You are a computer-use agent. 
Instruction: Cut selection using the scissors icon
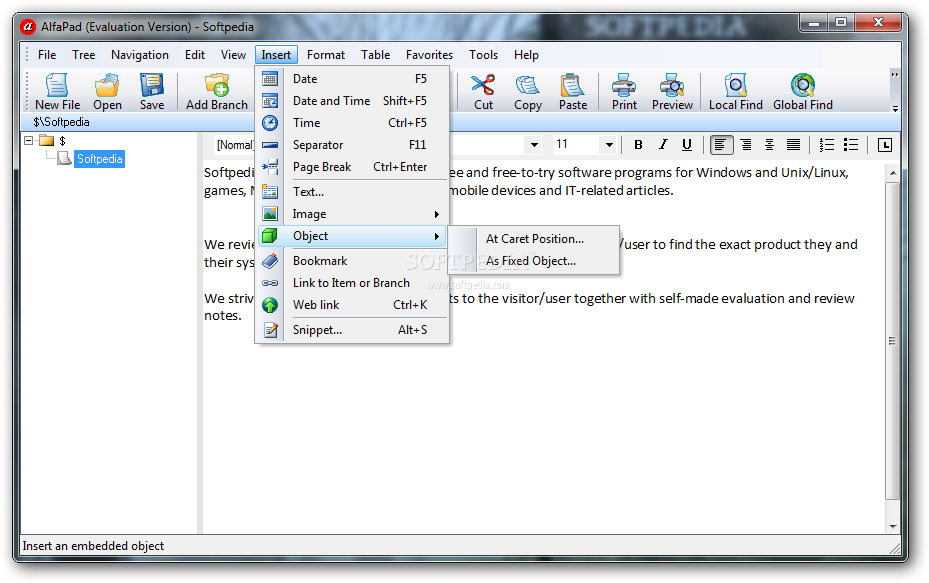483,91
